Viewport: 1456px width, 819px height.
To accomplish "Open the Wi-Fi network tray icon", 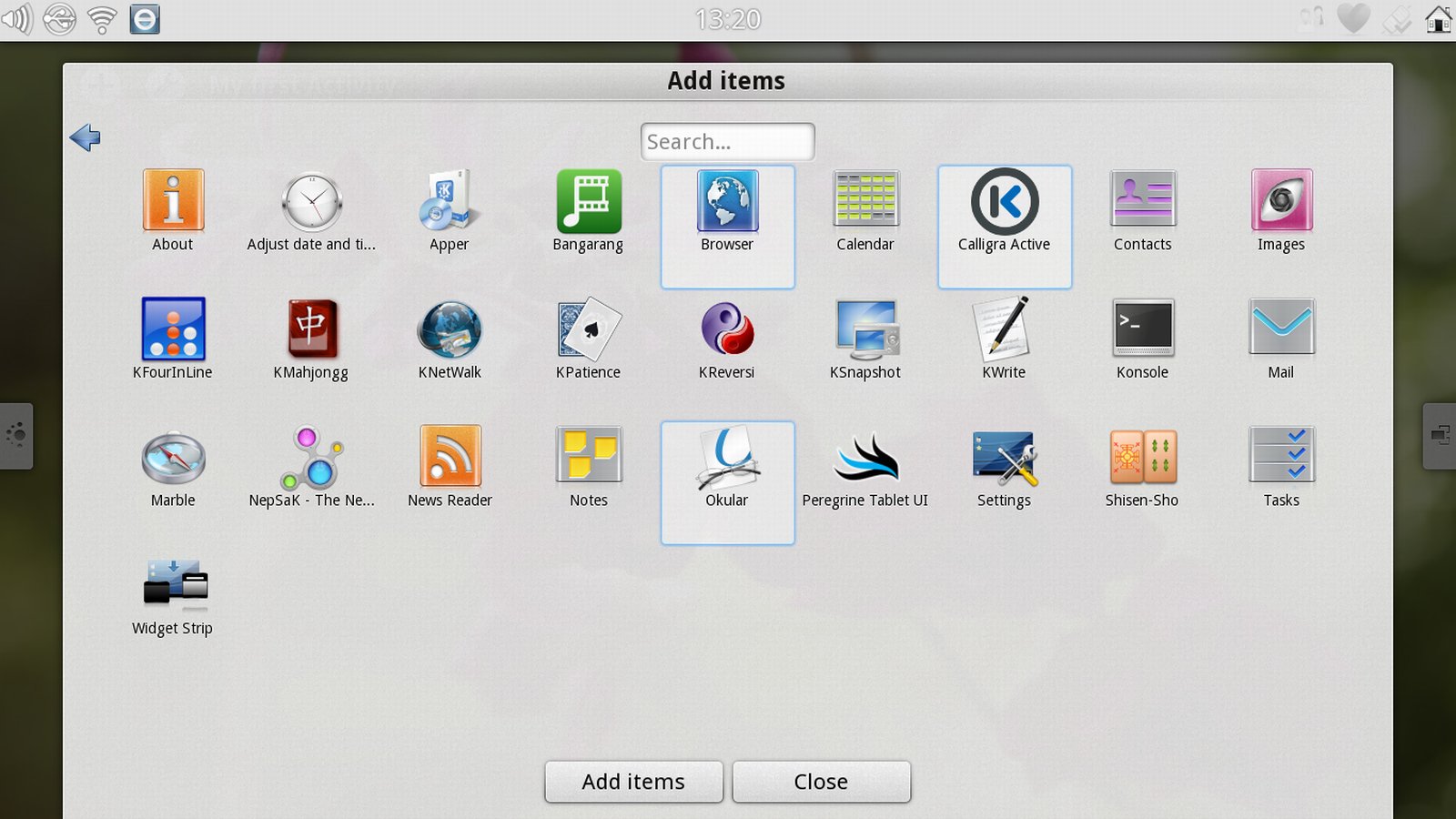I will [102, 19].
